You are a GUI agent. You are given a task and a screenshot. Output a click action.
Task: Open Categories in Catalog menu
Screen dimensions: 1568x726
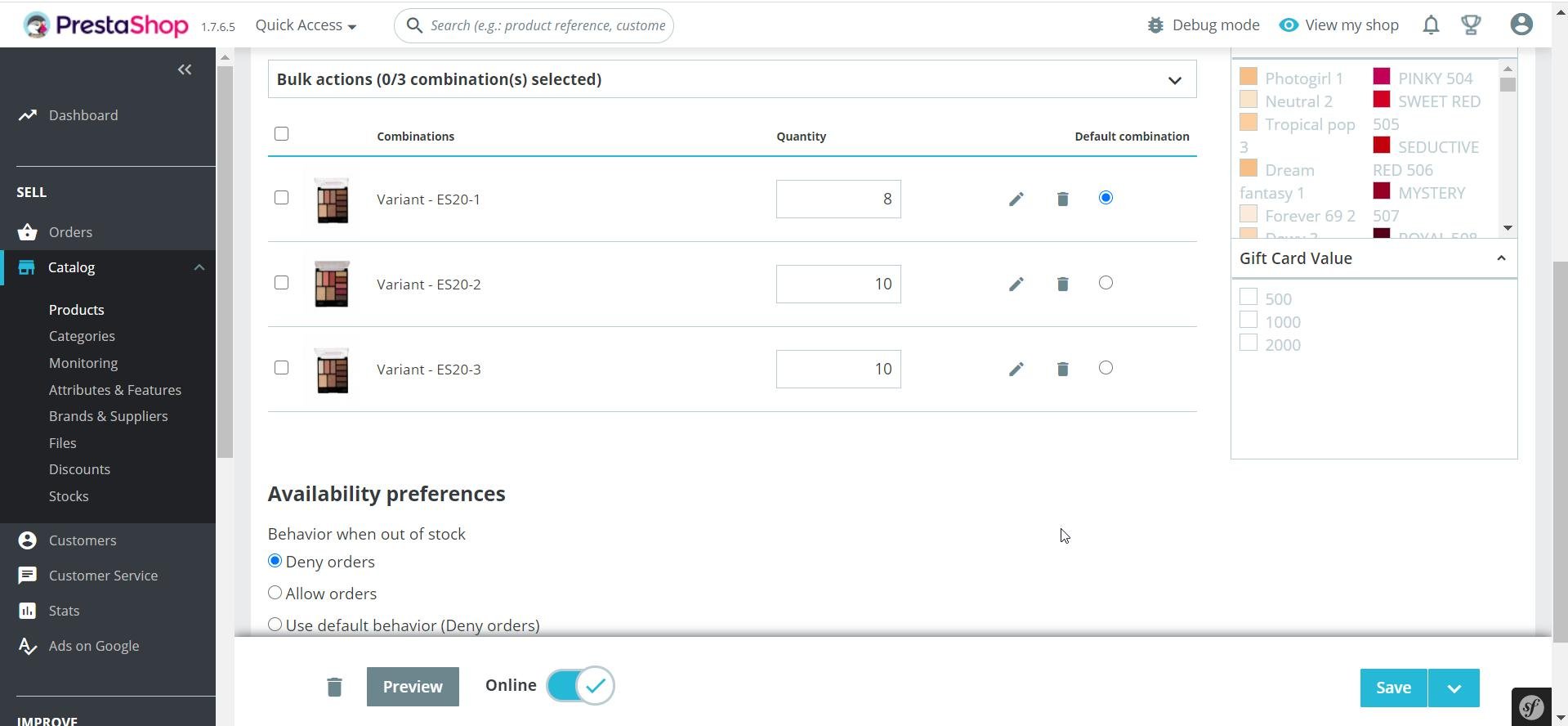pyautogui.click(x=82, y=336)
